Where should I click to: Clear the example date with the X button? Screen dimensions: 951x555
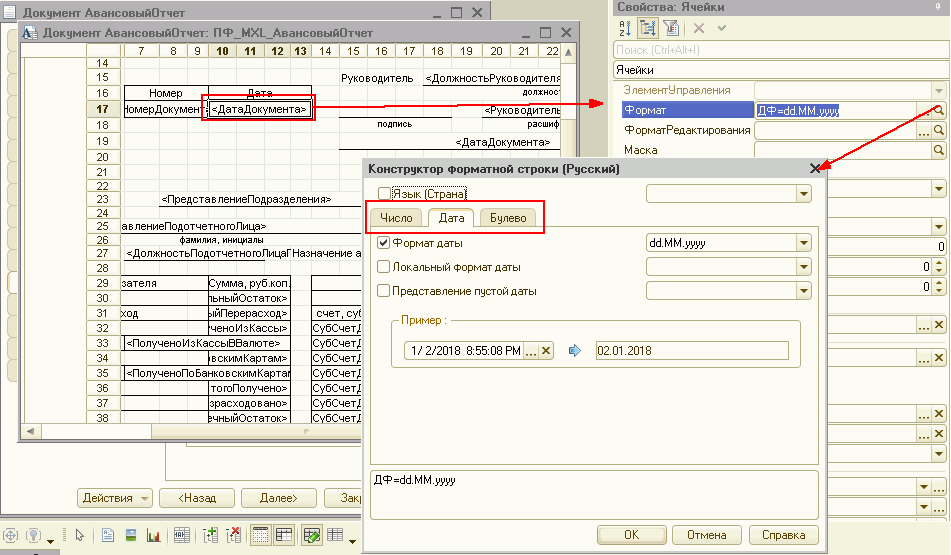(546, 351)
